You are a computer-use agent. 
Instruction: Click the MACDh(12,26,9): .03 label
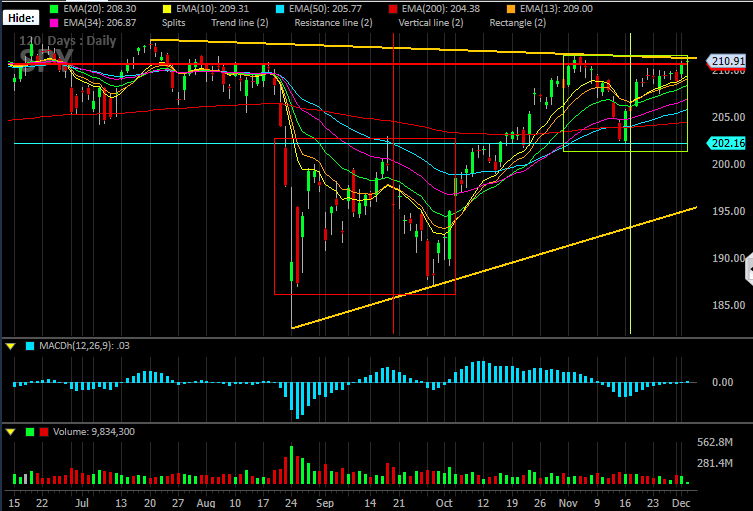[85, 346]
